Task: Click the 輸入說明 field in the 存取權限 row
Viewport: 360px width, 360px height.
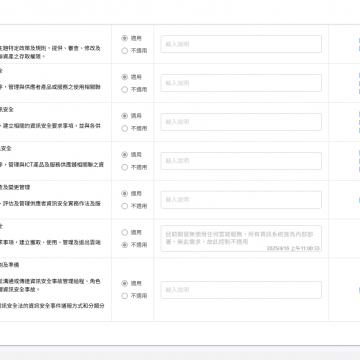Action: (x=241, y=44)
